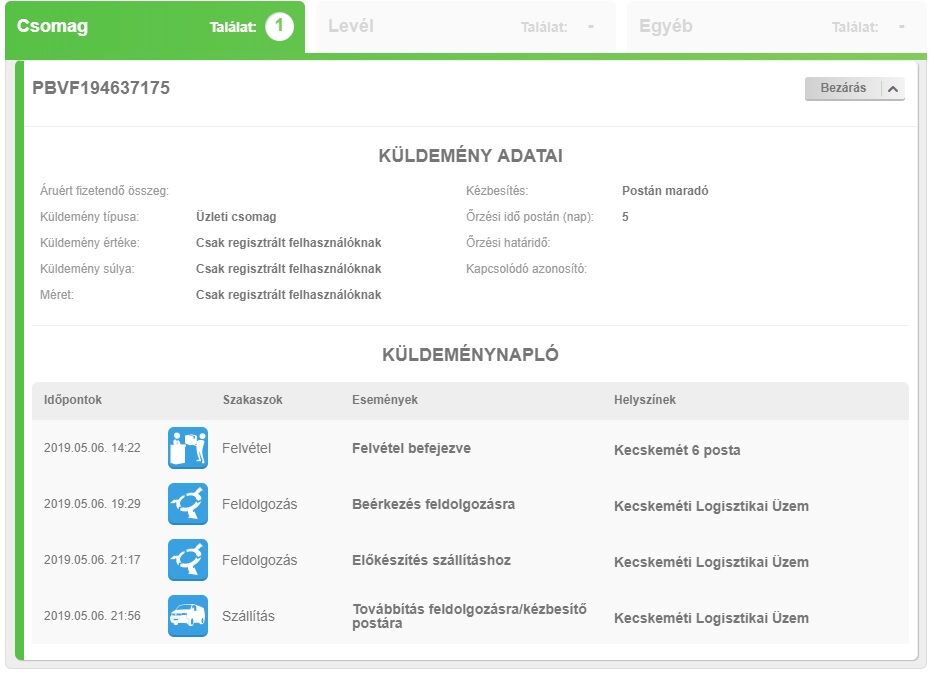
Task: Click the Kézbesítés label
Action: [497, 191]
